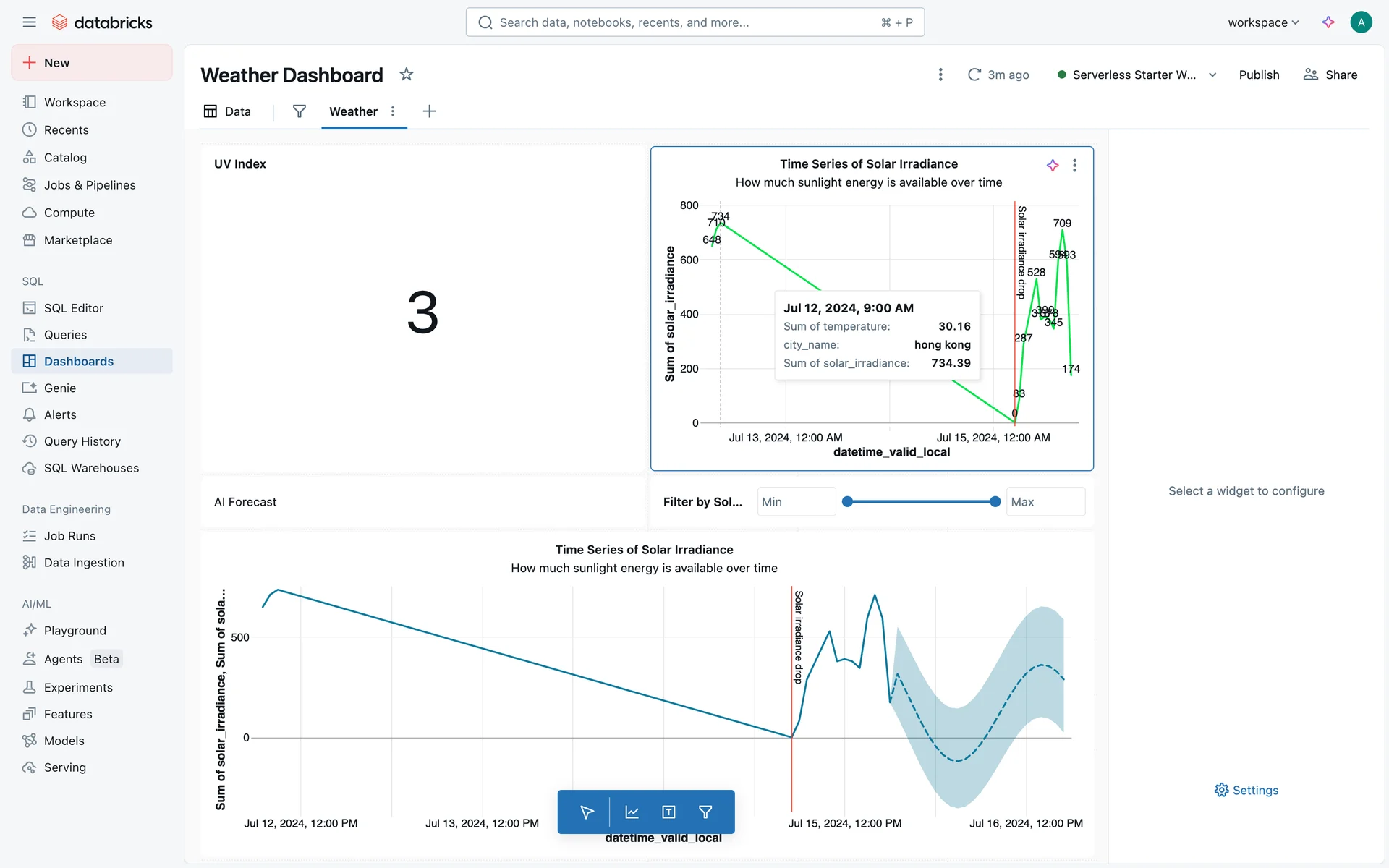Expand the Serverless Starter Warehouse dropdown
Viewport: 1389px width, 868px height.
click(1212, 75)
